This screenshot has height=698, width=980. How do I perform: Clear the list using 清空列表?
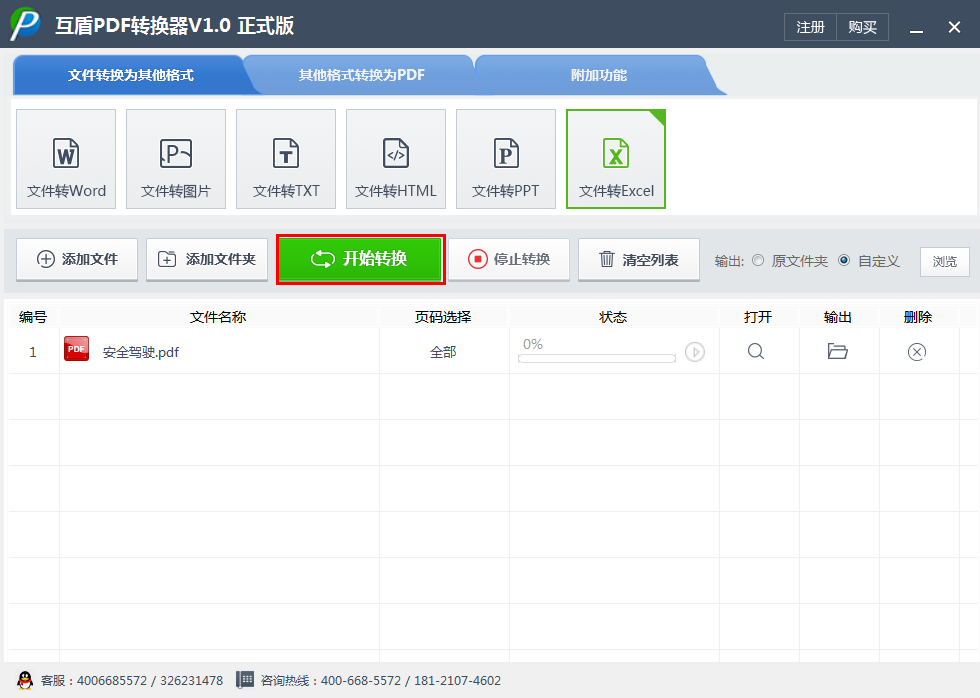638,259
